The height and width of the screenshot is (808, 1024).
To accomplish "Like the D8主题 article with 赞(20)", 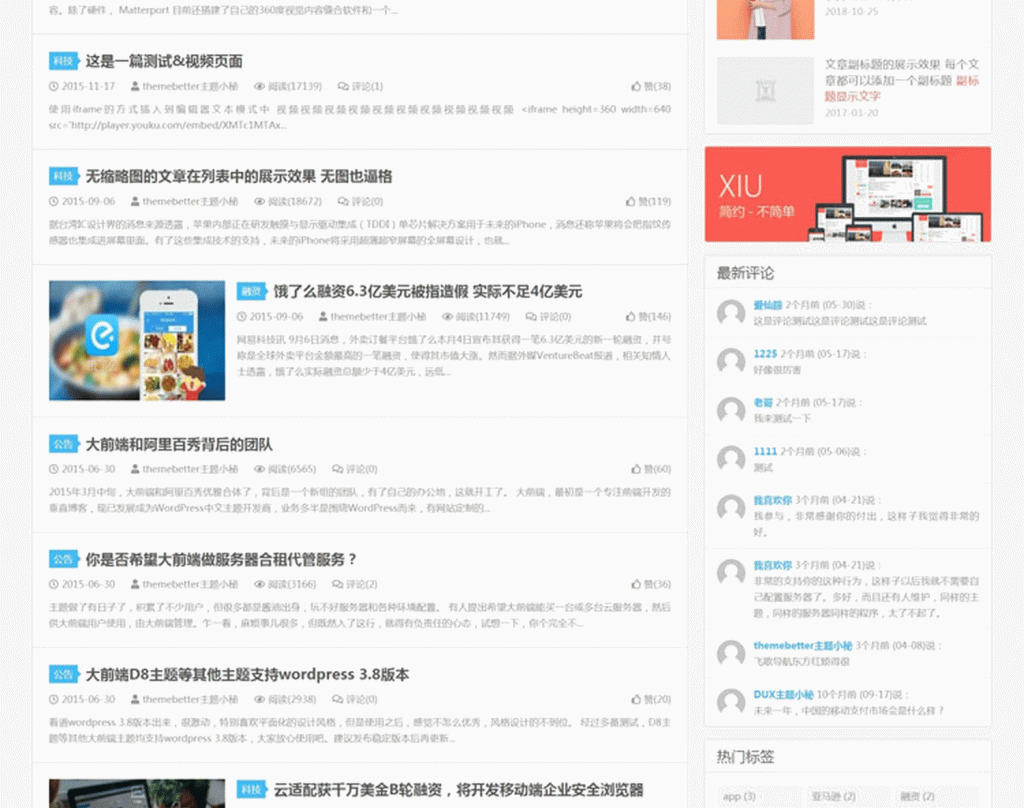I will tap(651, 699).
